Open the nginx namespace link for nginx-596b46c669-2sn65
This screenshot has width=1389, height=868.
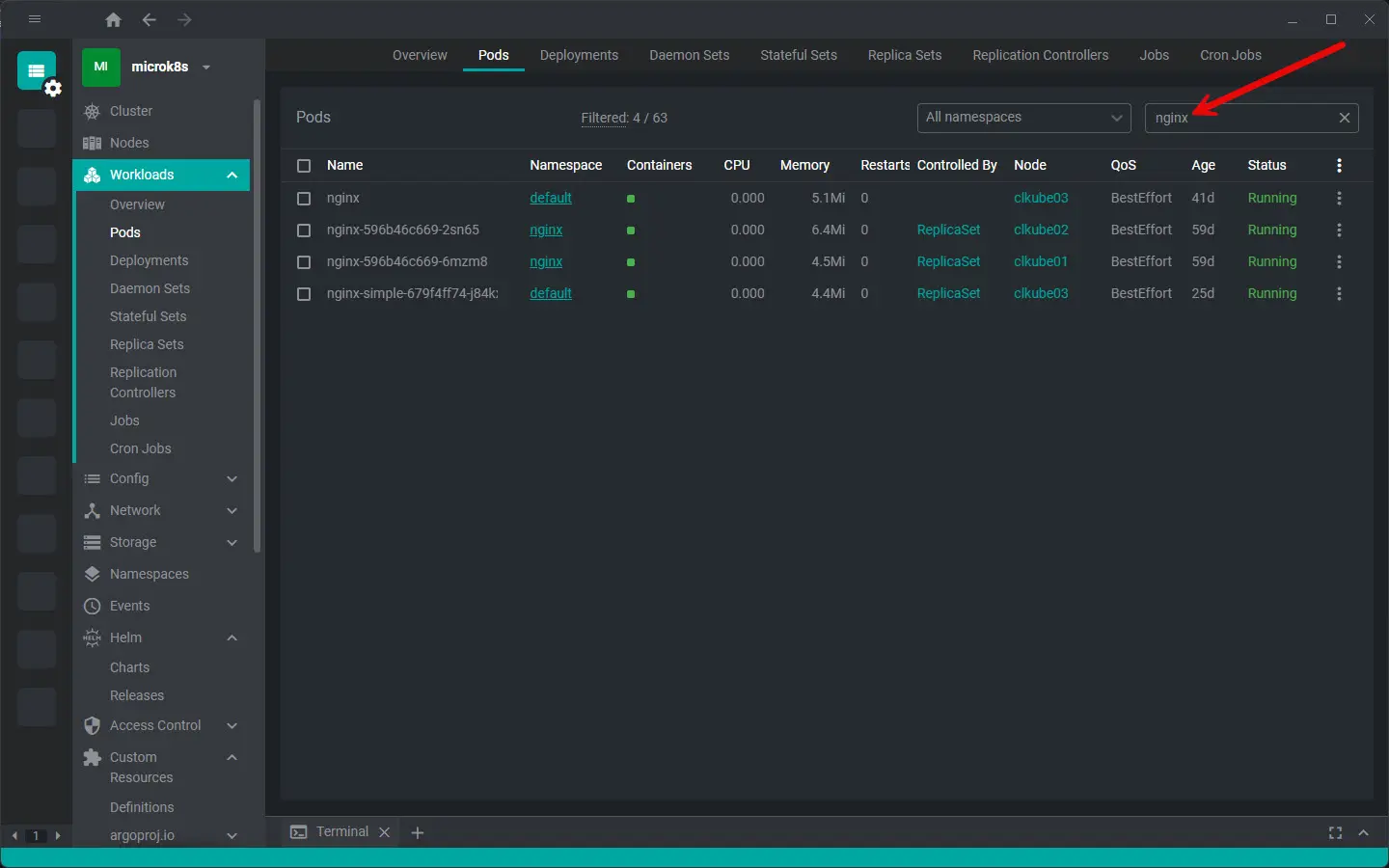point(546,230)
